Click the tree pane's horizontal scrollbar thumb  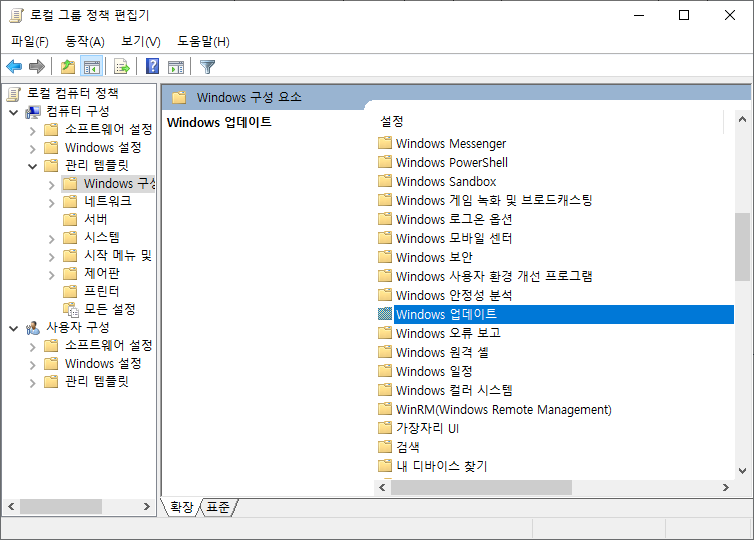click(x=61, y=506)
